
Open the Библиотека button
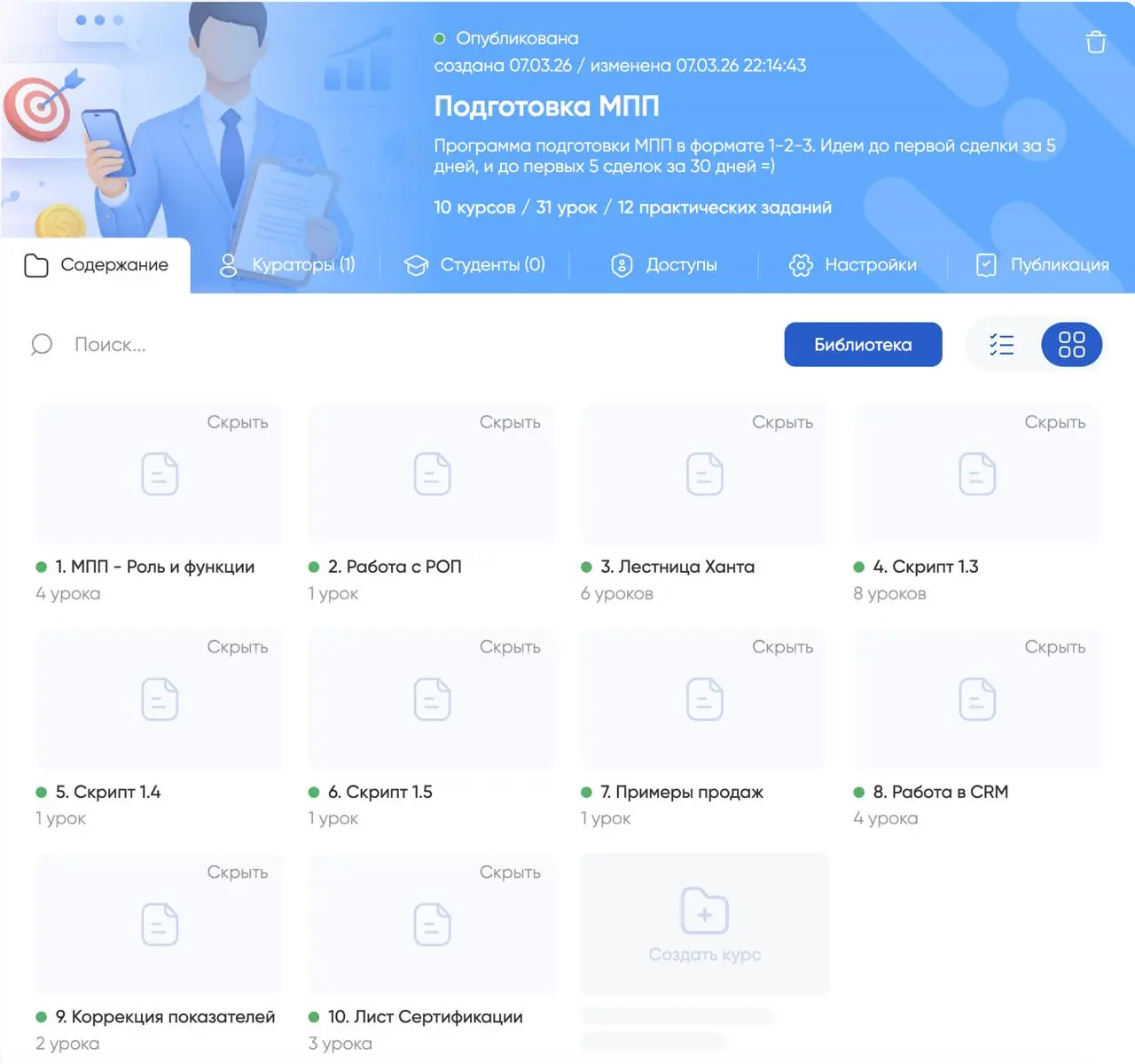pyautogui.click(x=863, y=344)
